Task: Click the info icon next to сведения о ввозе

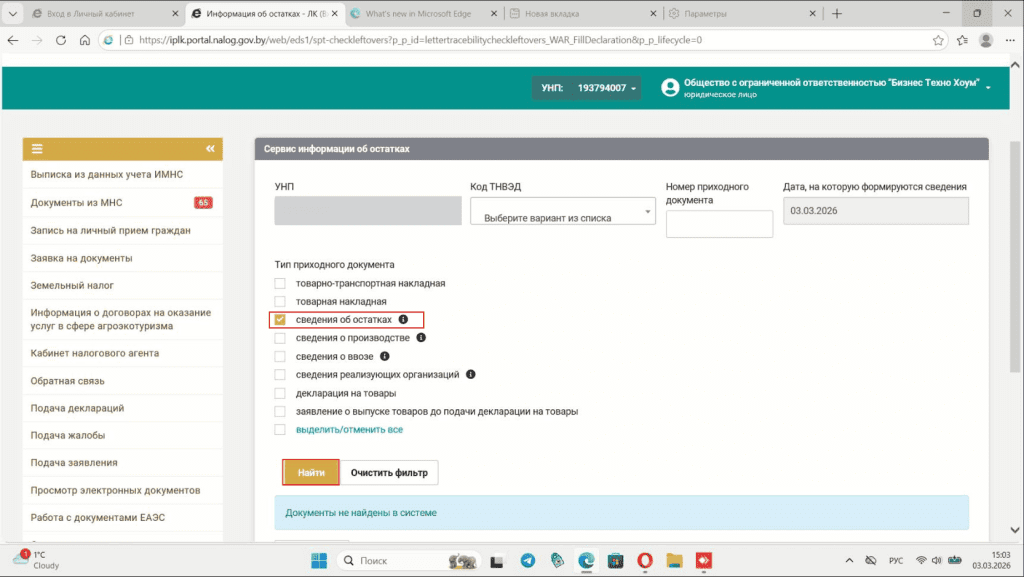Action: tap(385, 356)
